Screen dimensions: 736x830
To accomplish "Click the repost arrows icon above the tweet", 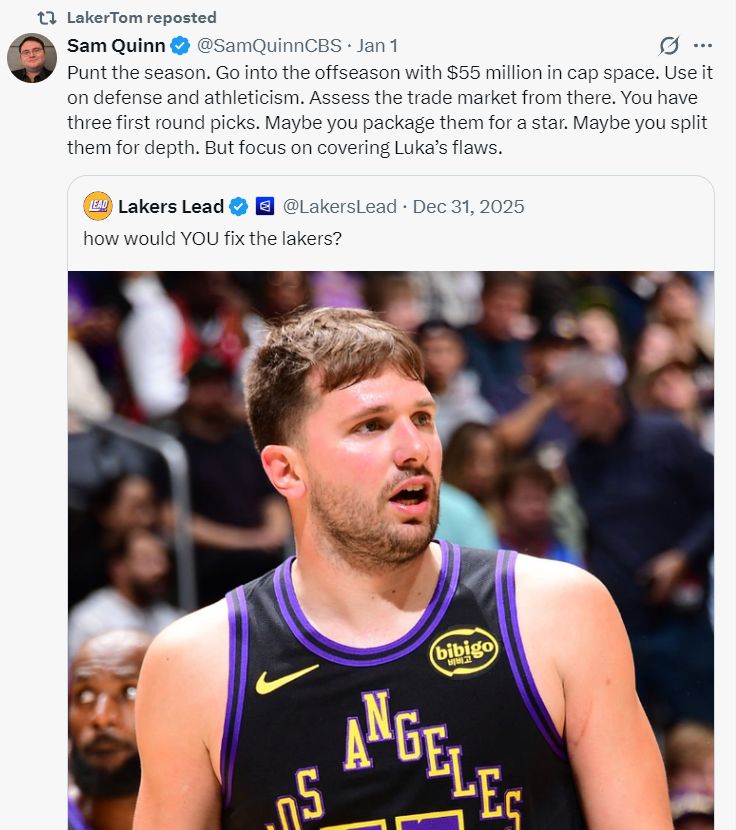I will (44, 18).
